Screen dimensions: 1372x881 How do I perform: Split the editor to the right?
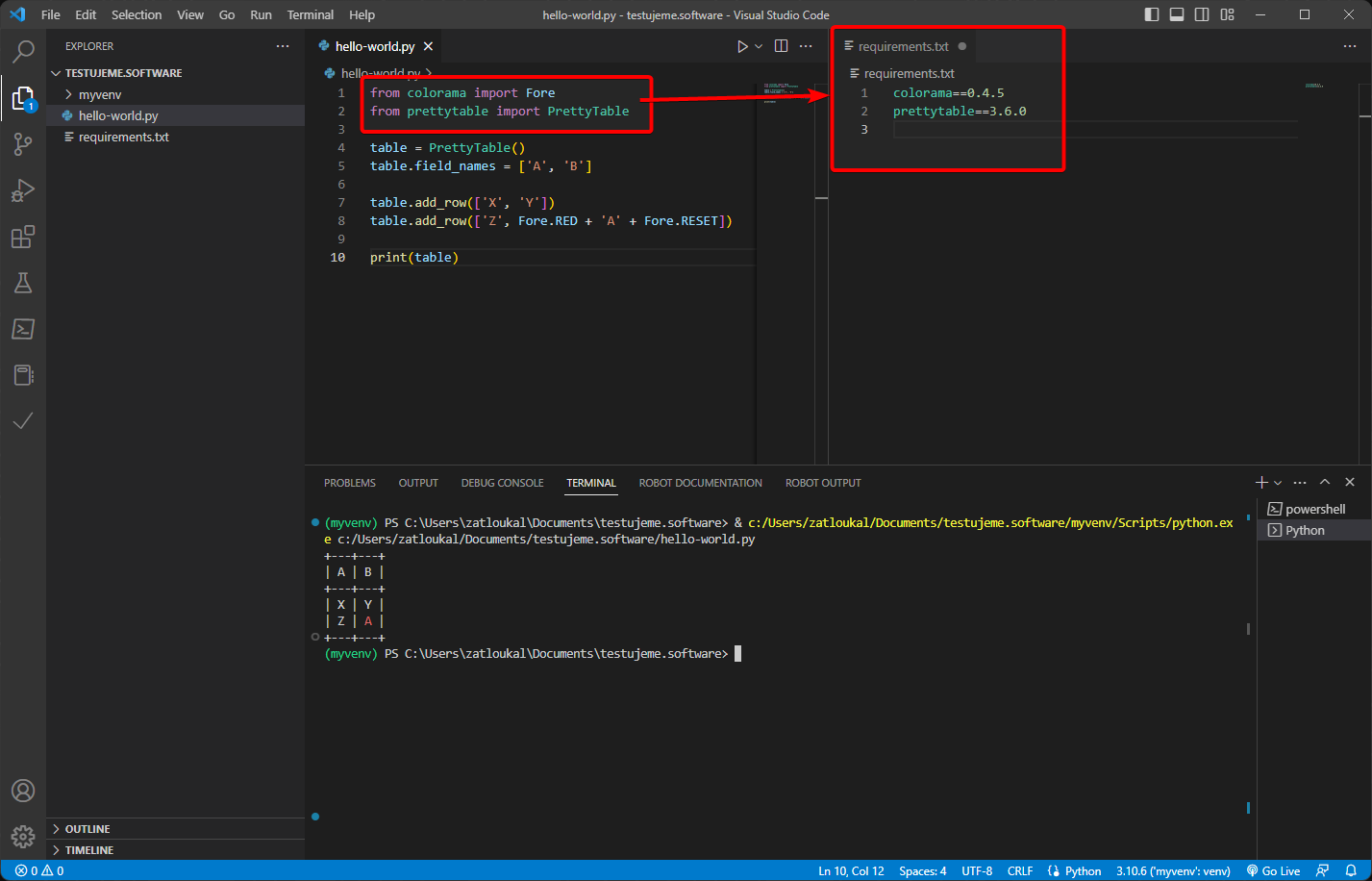[x=781, y=46]
